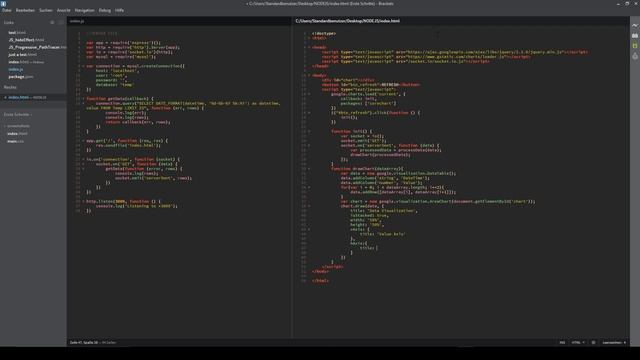This screenshot has height=360, width=640.
Task: Open the Erste Schritte project dropdown
Action: (18, 115)
